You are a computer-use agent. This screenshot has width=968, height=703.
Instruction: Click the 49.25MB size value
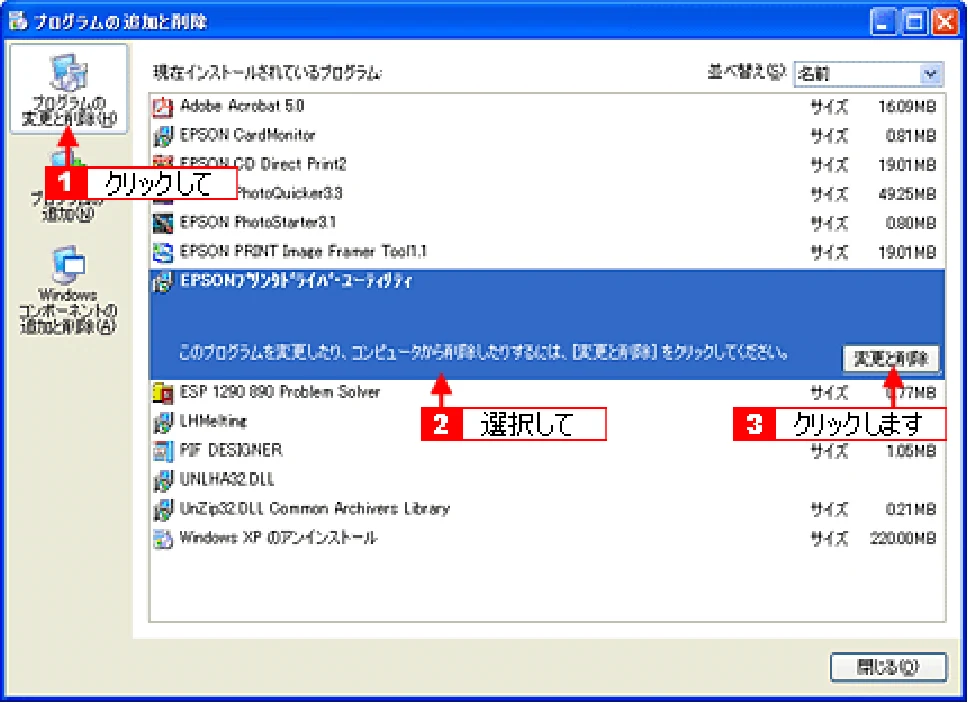click(907, 194)
